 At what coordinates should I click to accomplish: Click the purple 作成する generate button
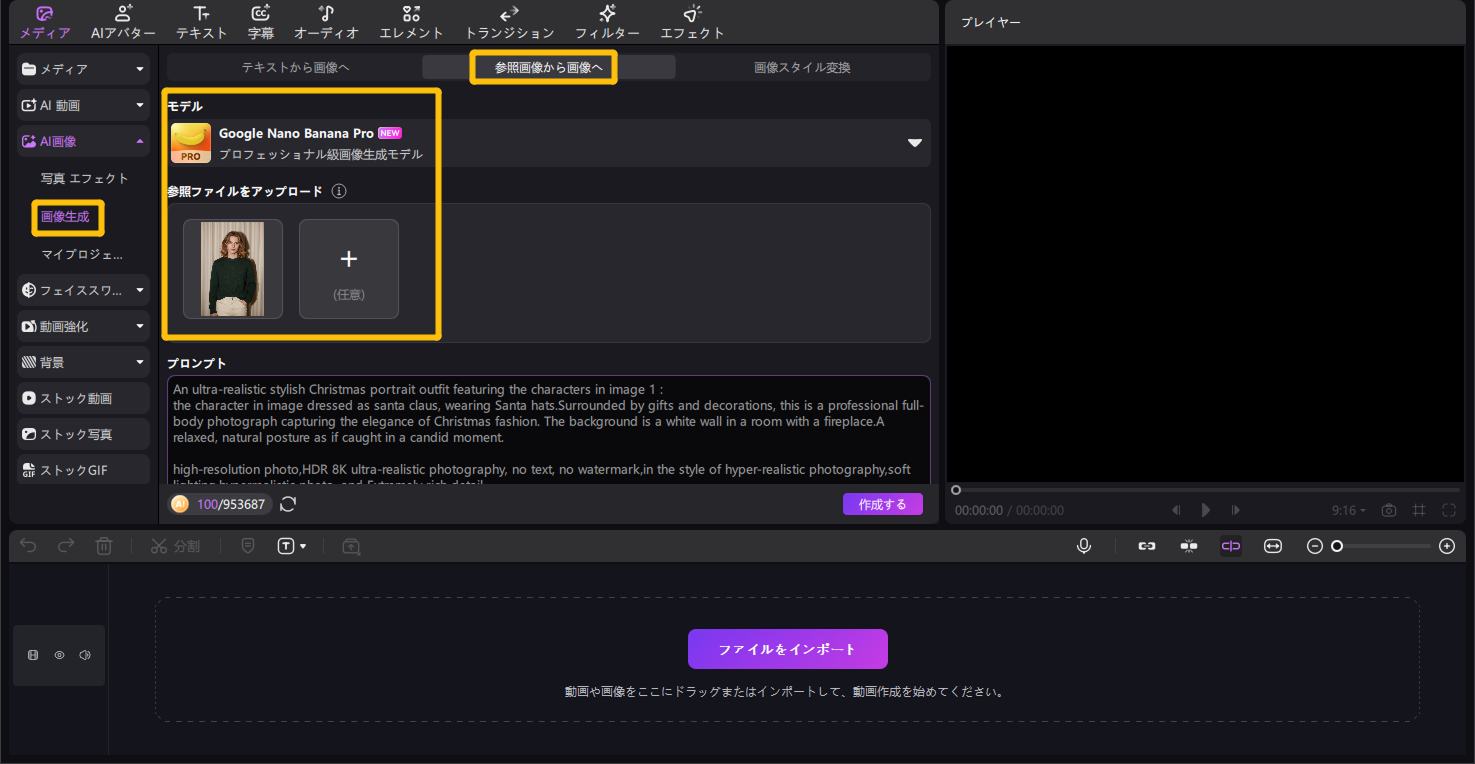point(882,504)
